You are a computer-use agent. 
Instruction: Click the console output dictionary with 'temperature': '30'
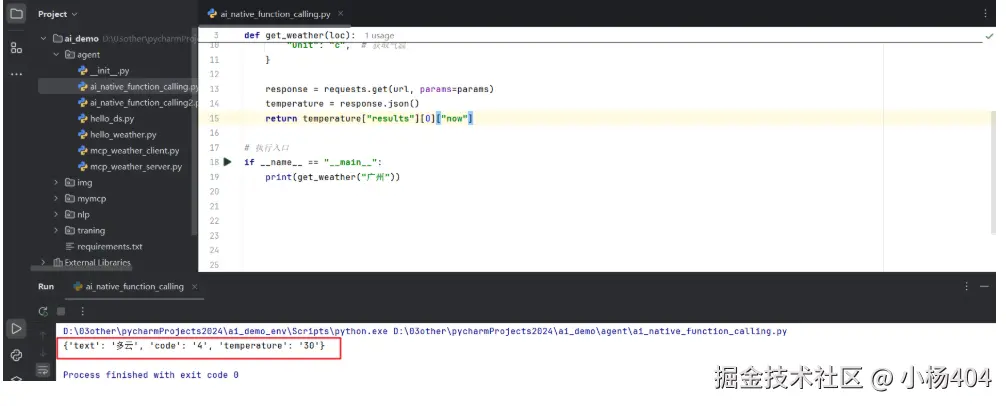pyautogui.click(x=194, y=346)
